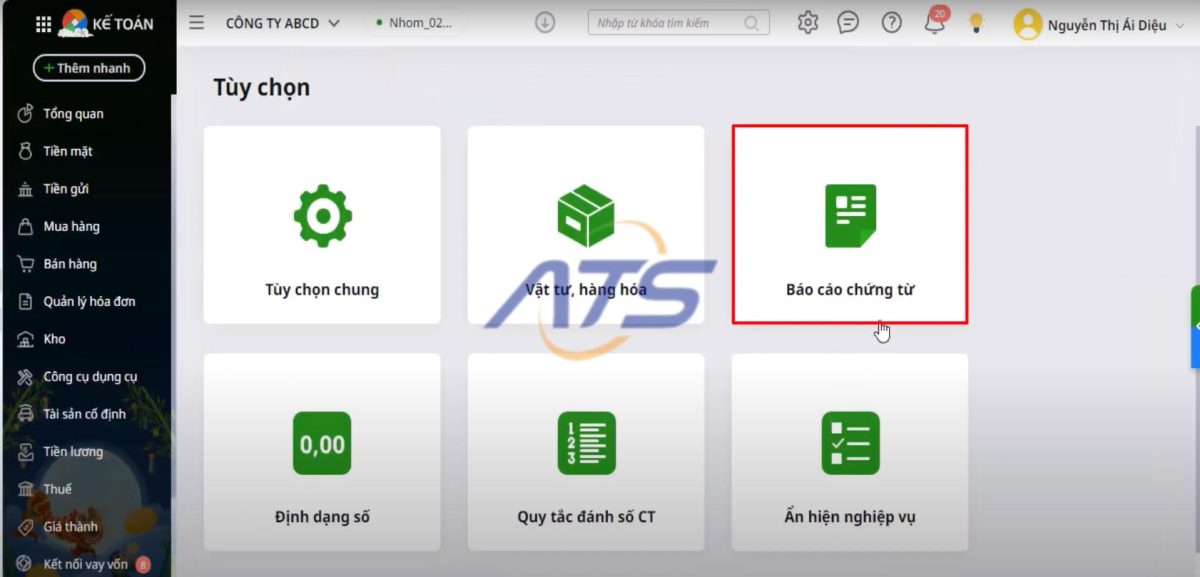
Task: Open notifications bell with 20 badge
Action: point(934,24)
